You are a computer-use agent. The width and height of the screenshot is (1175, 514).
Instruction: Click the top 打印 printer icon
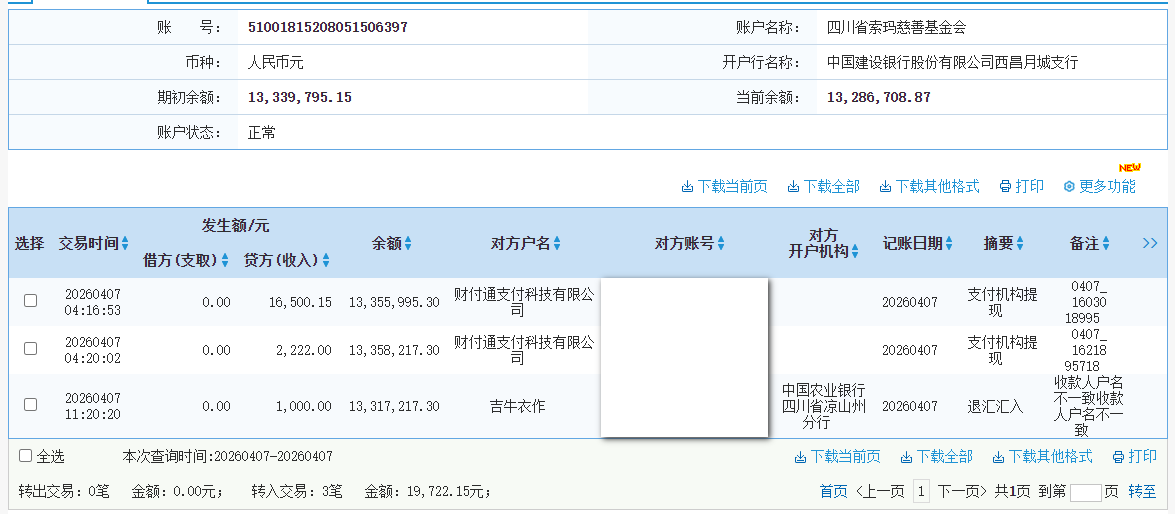click(x=1005, y=187)
